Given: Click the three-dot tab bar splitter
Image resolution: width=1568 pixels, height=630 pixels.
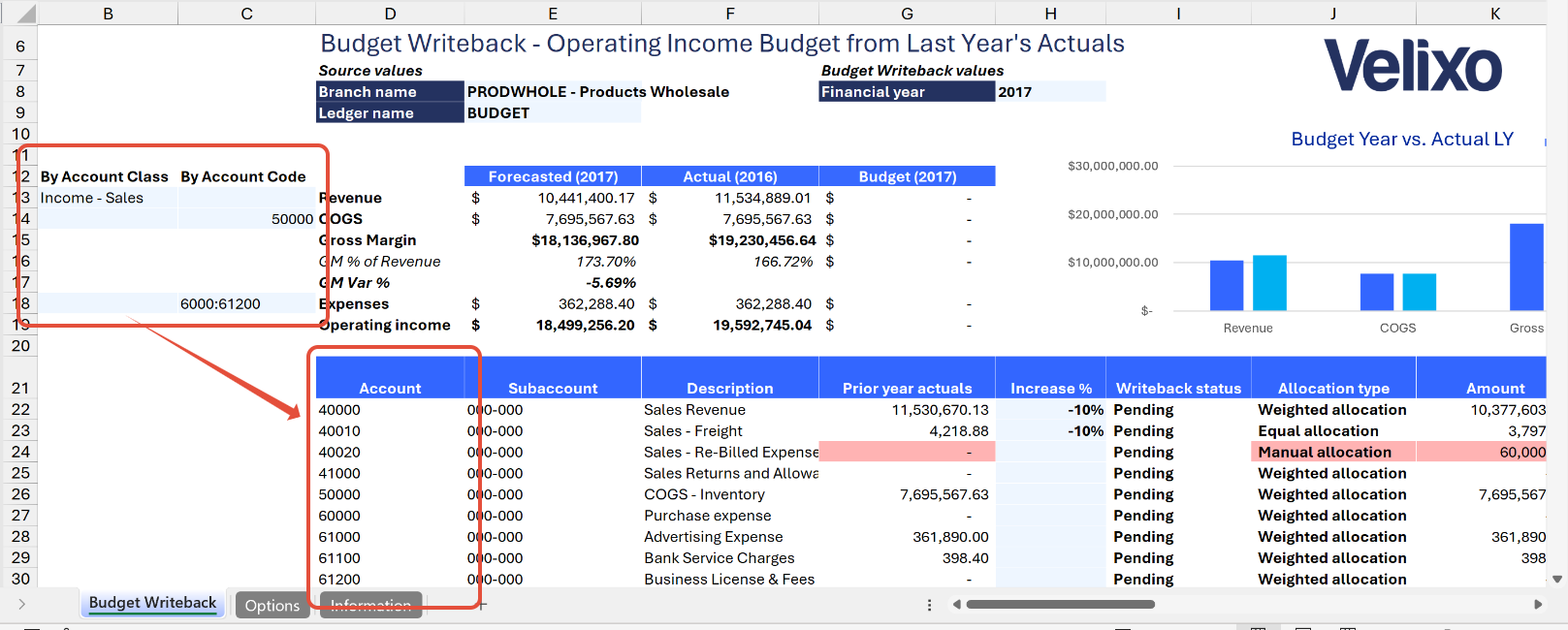Looking at the screenshot, I should click(929, 605).
